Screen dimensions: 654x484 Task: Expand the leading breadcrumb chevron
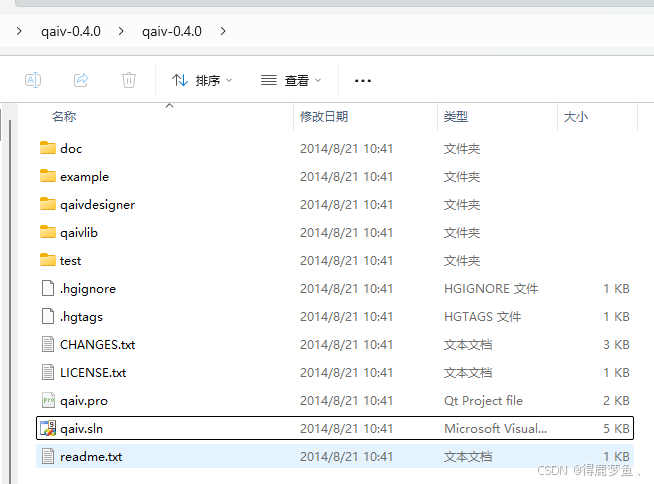coord(19,31)
